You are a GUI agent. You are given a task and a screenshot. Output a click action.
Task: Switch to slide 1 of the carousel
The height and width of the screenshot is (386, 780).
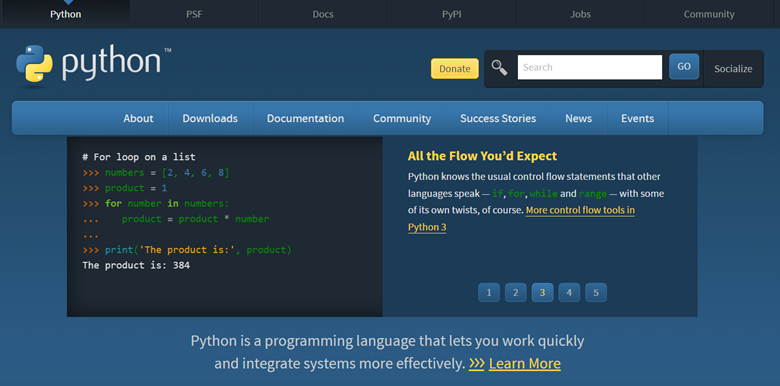(489, 292)
